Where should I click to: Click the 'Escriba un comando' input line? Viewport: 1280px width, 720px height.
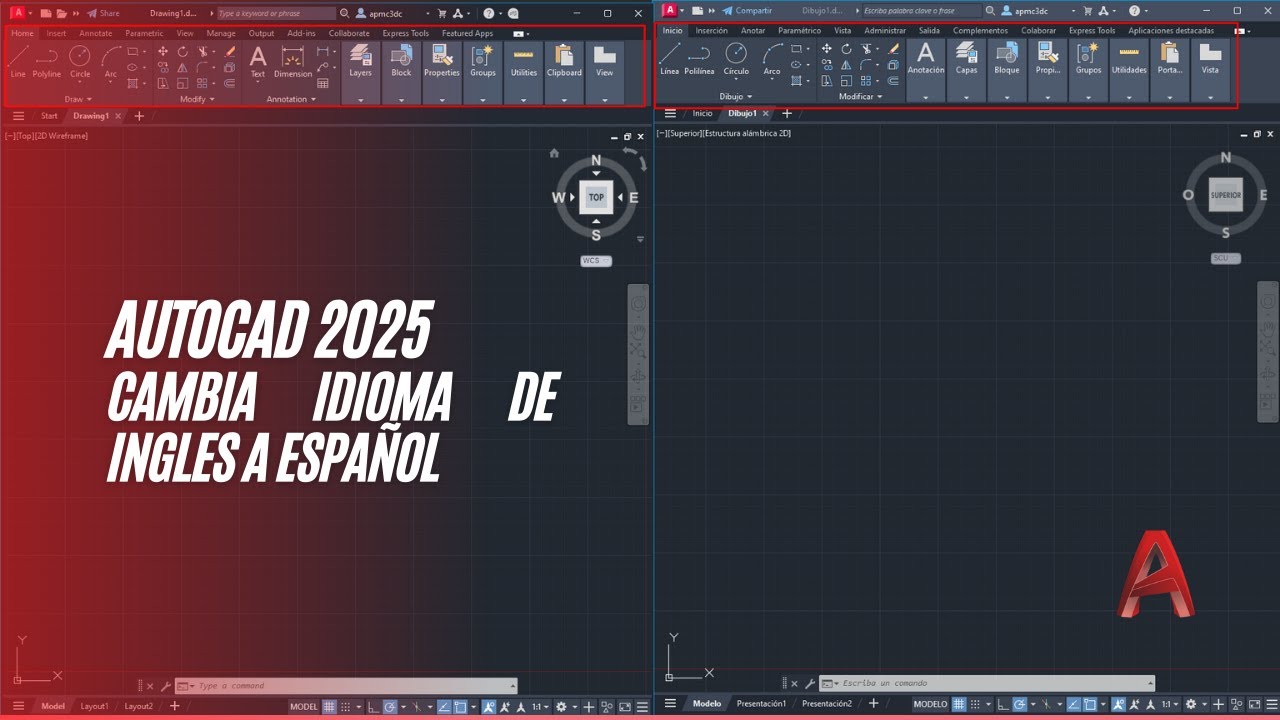point(987,683)
